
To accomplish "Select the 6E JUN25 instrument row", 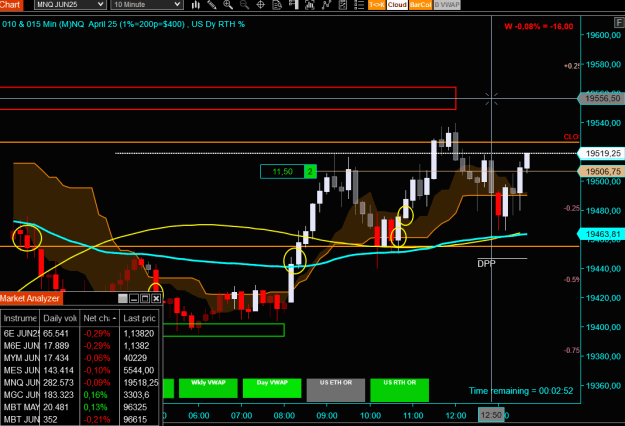I will coord(81,333).
